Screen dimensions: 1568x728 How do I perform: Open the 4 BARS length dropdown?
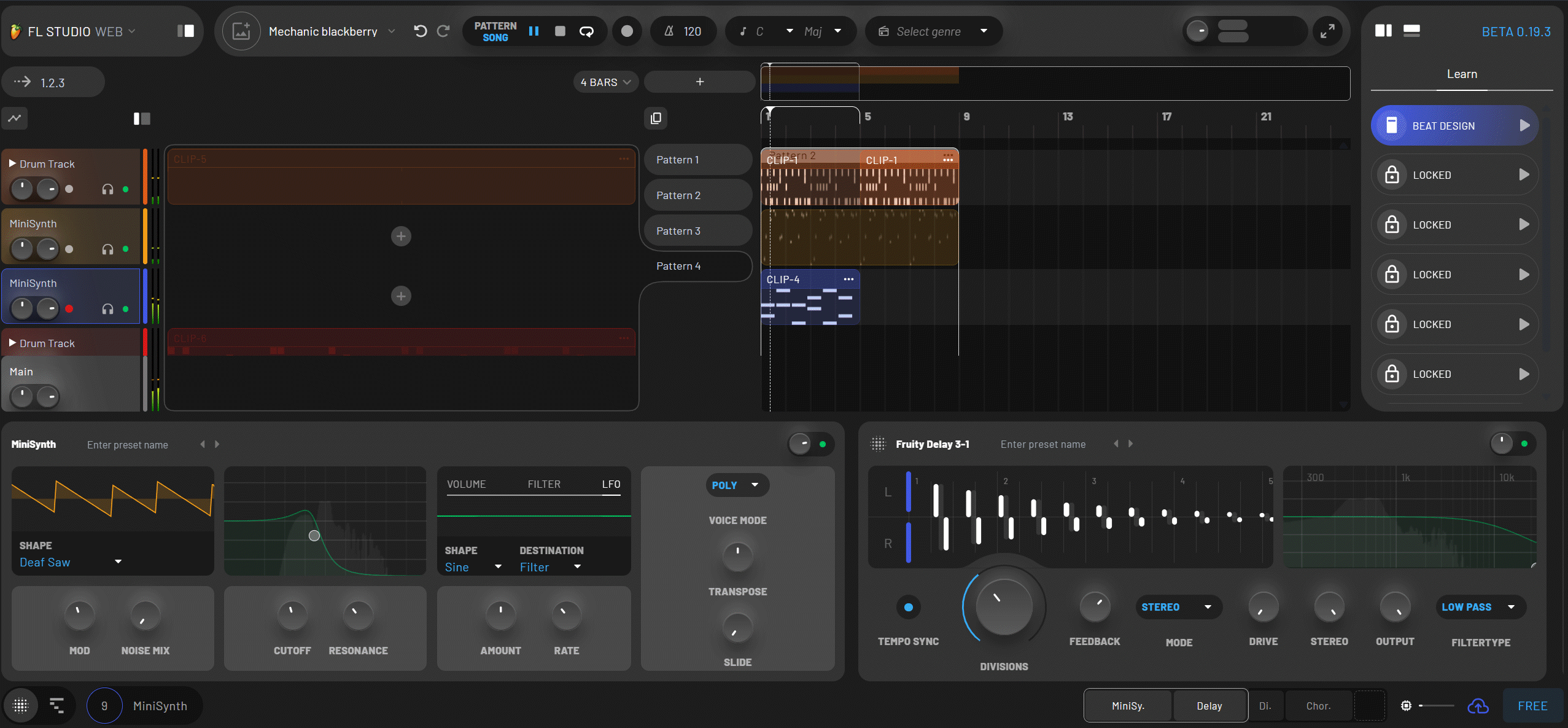pos(605,82)
